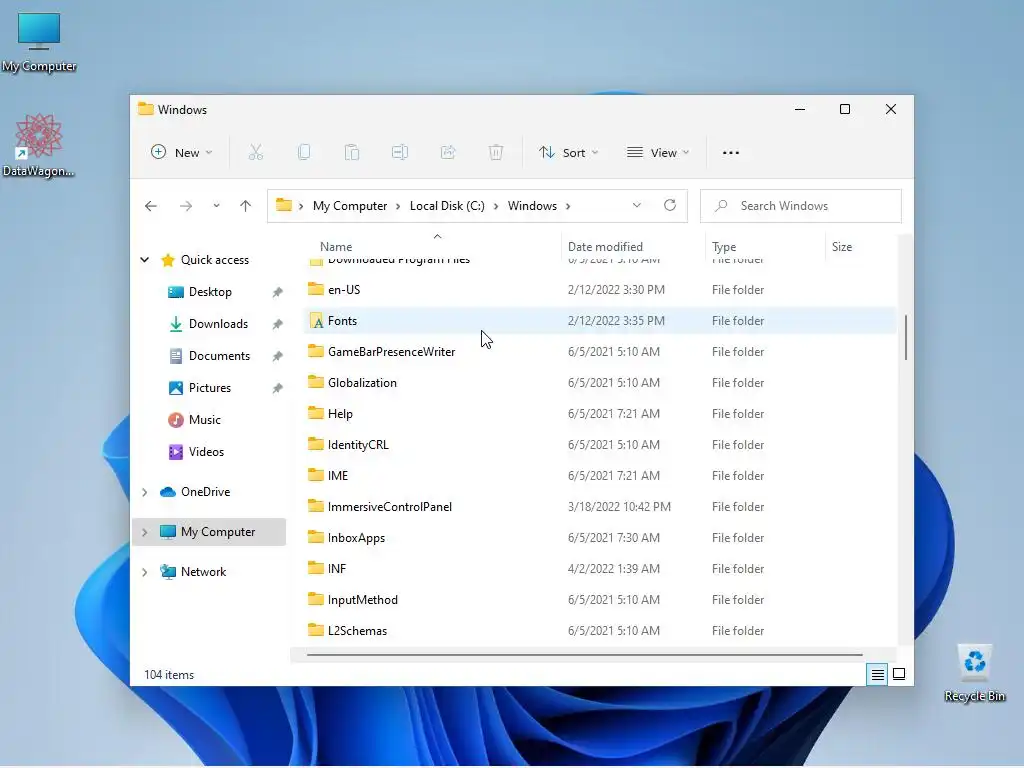The height and width of the screenshot is (768, 1024).
Task: Select the InboxApps folder
Action: pyautogui.click(x=600, y=538)
